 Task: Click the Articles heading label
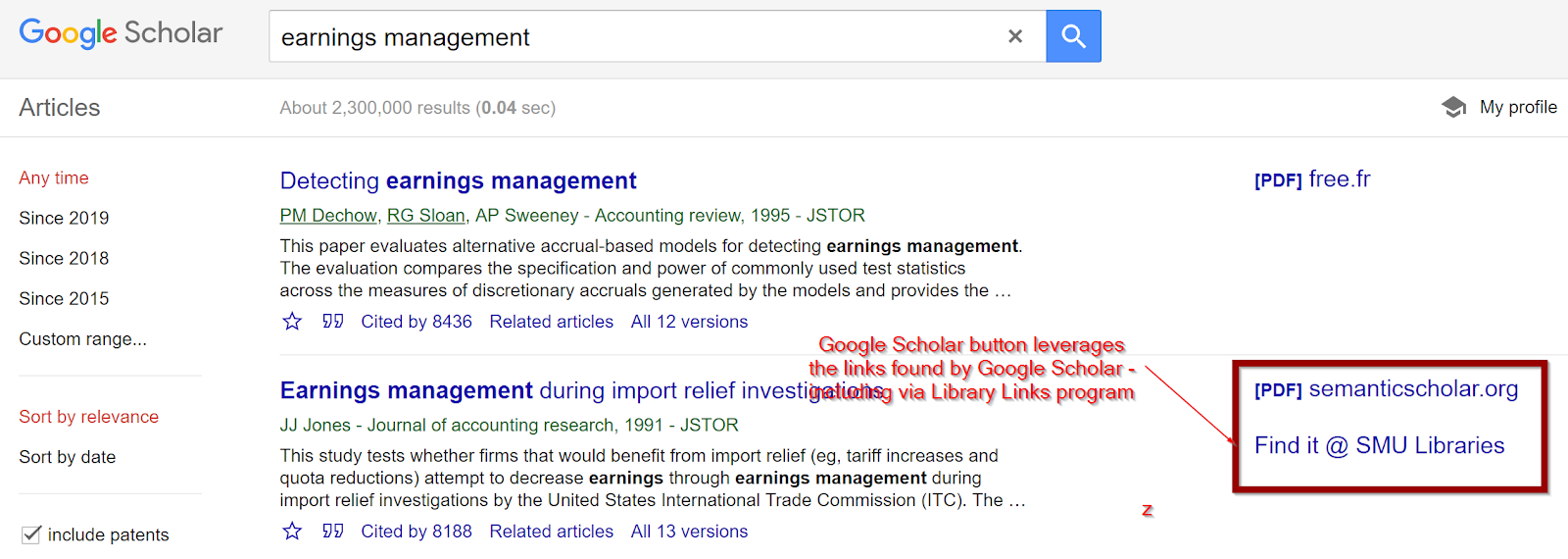60,107
